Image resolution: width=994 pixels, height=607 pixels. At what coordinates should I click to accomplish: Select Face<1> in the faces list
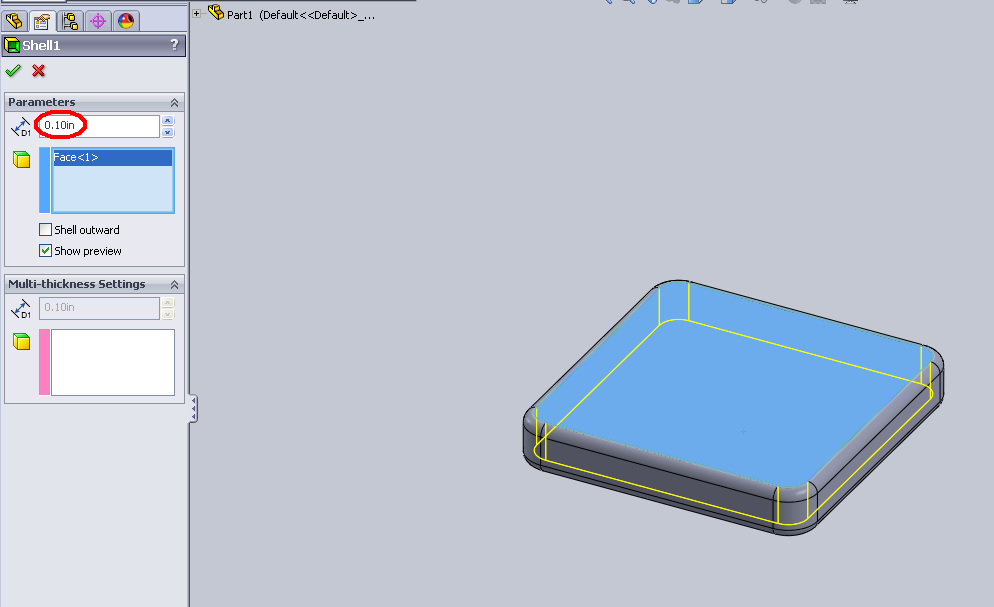[112, 157]
